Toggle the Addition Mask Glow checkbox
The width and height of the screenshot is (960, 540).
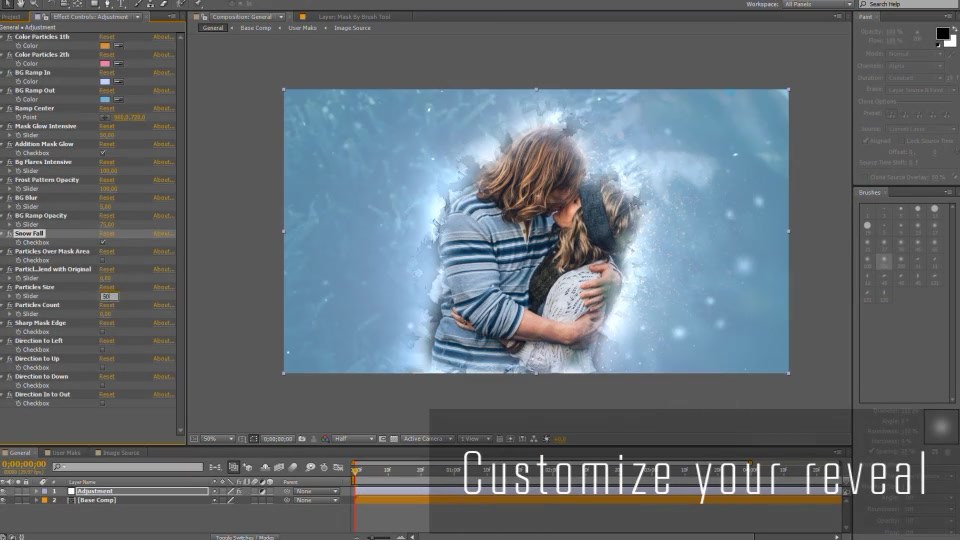pyautogui.click(x=103, y=153)
